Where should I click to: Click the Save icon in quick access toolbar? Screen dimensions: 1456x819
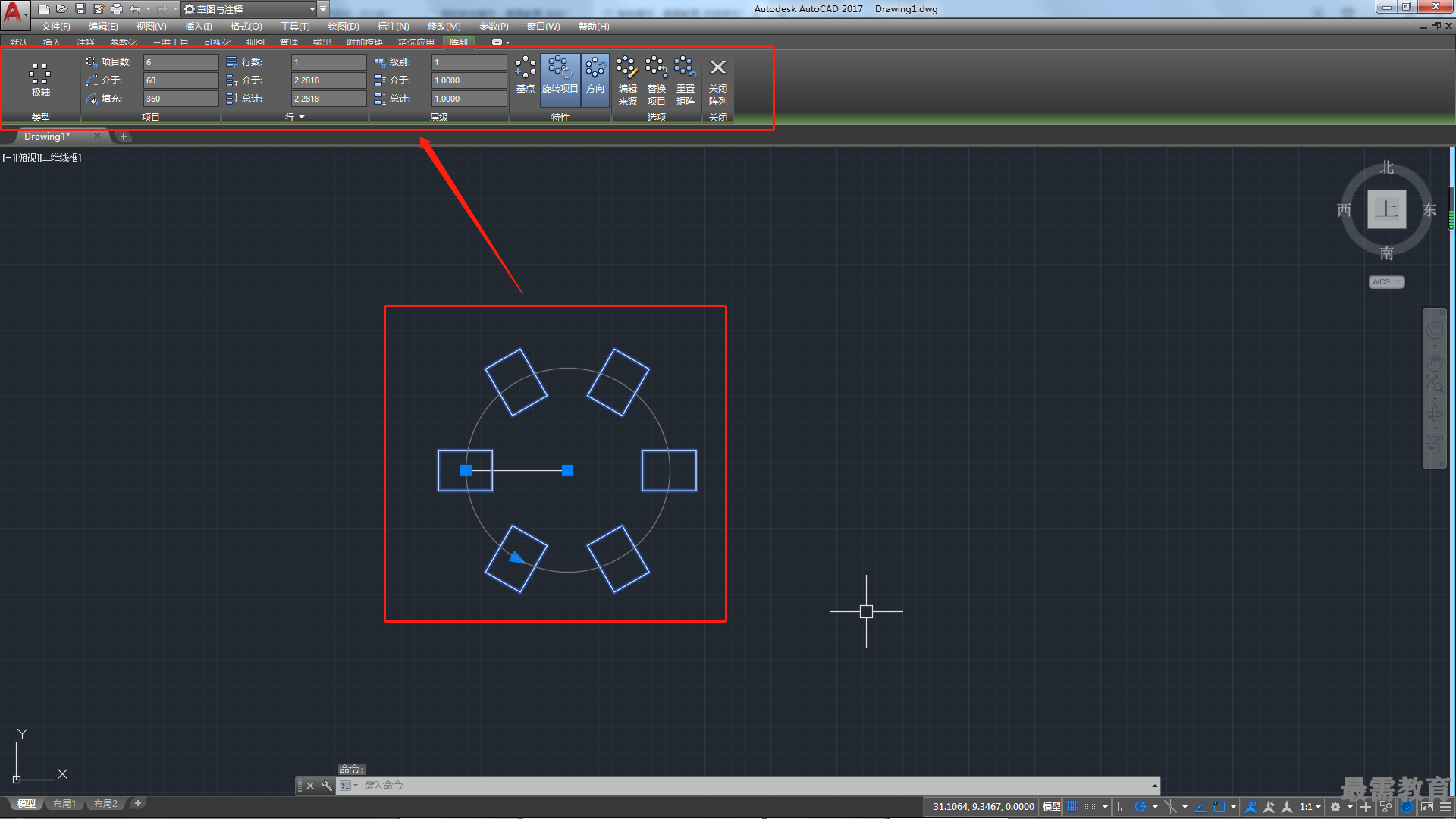pyautogui.click(x=80, y=9)
